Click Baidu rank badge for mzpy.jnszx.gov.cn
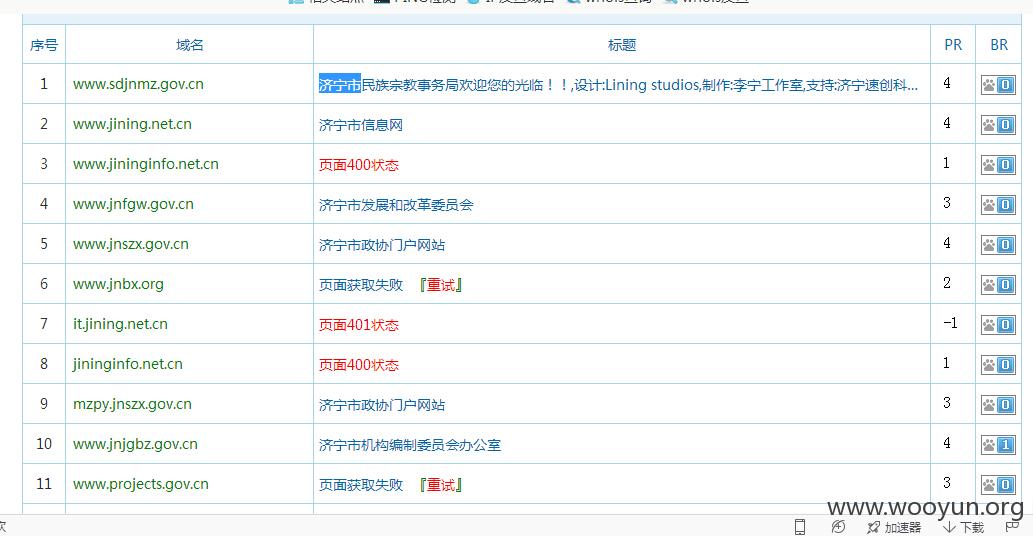The width and height of the screenshot is (1033, 536). click(998, 405)
